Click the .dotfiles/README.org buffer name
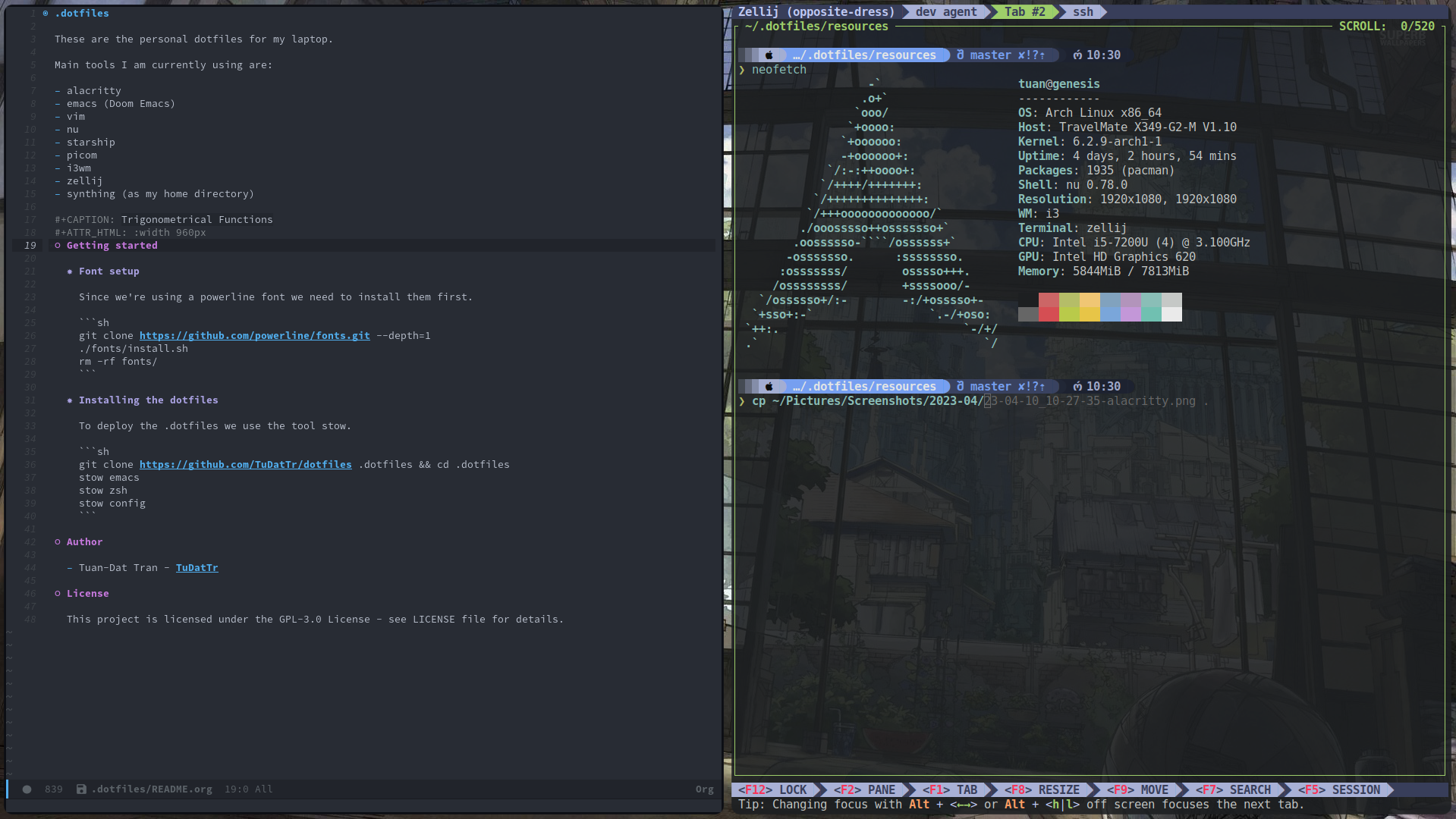This screenshot has height=819, width=1456. pos(152,789)
